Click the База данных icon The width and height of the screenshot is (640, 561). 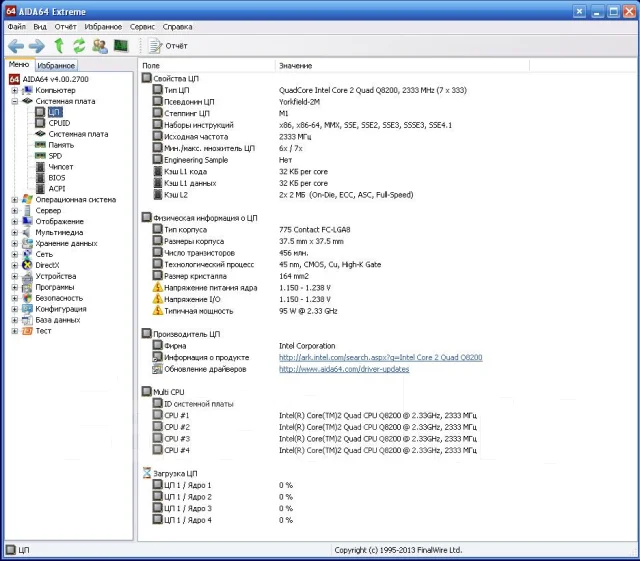27,320
